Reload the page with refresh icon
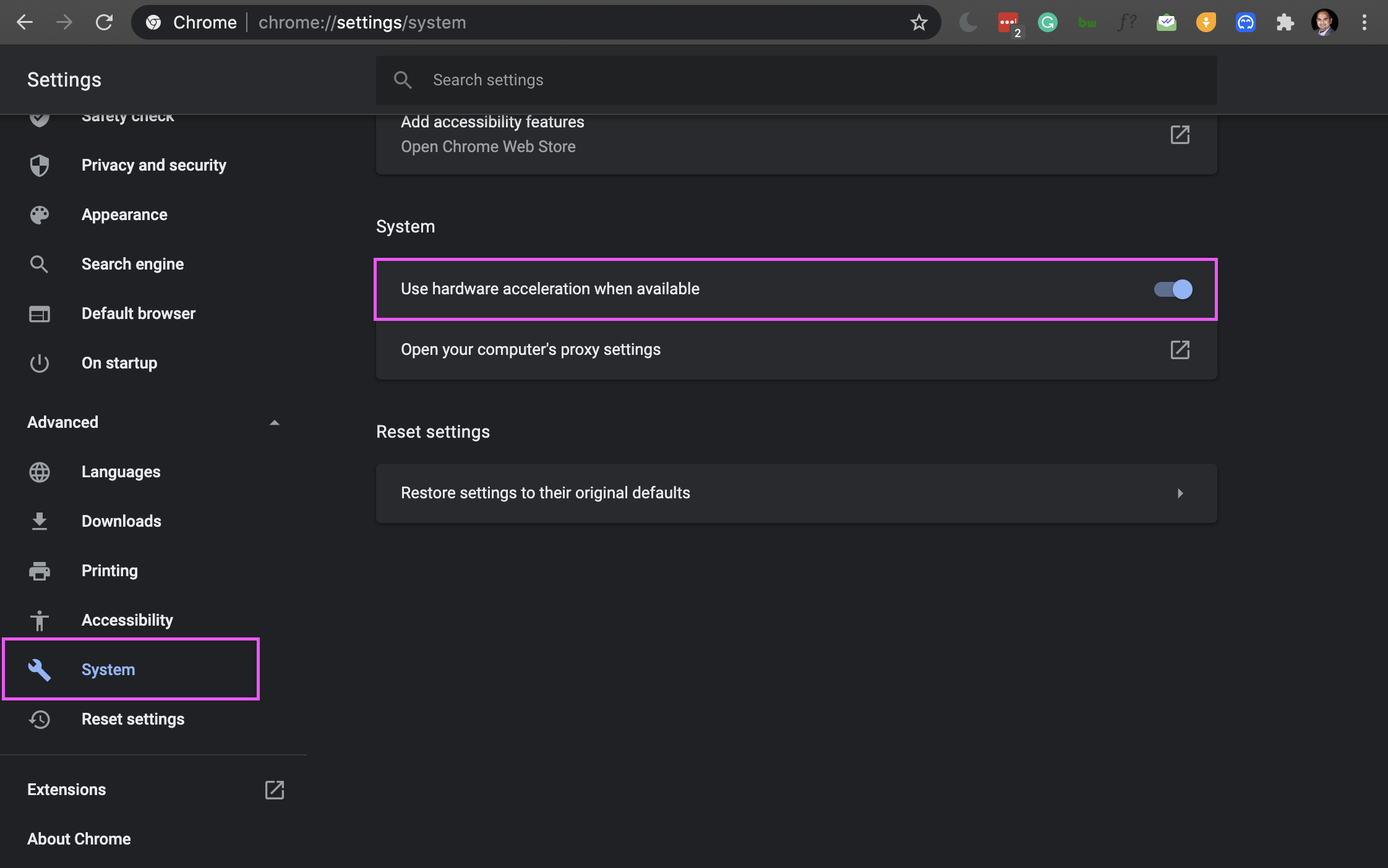Image resolution: width=1388 pixels, height=868 pixels. (x=104, y=23)
